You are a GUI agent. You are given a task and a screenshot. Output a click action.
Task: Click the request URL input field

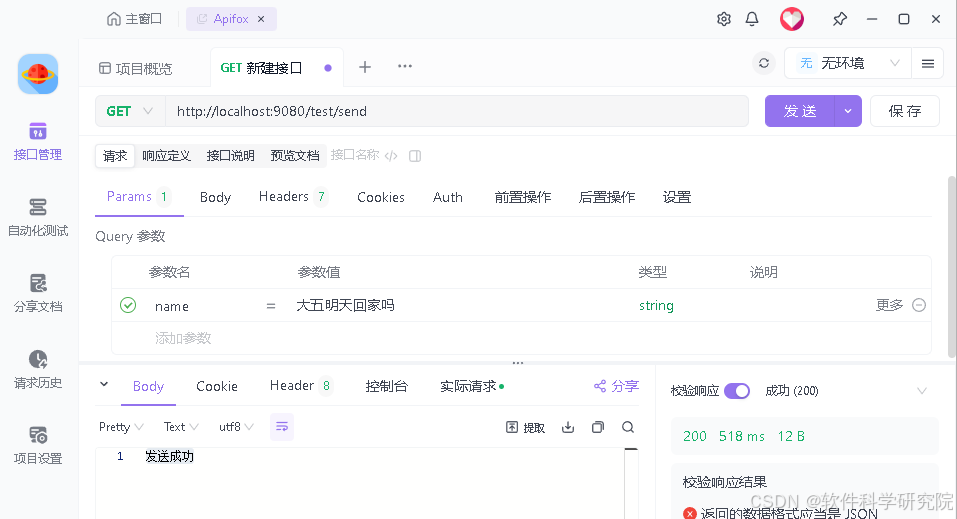pos(456,111)
